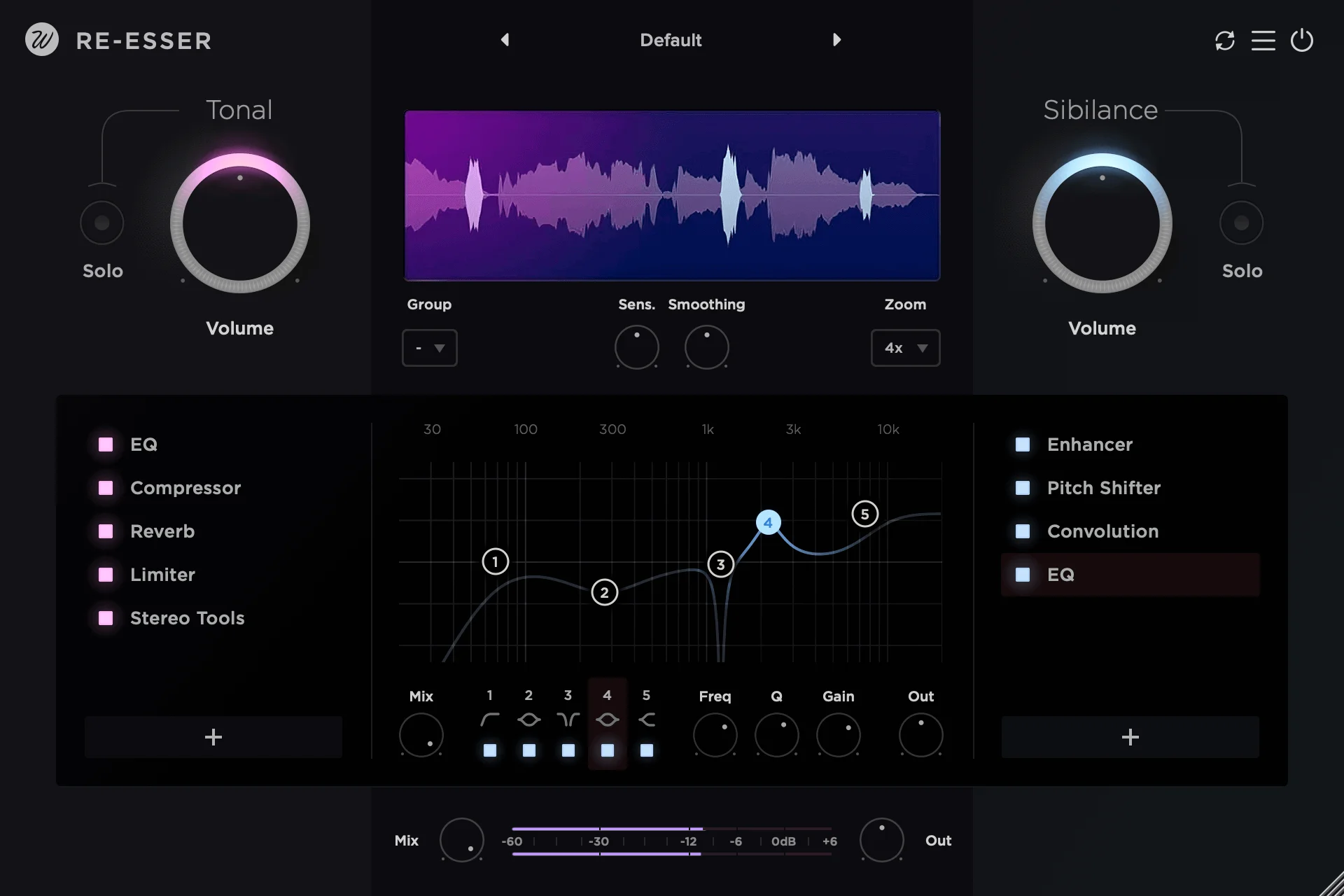Image resolution: width=1344 pixels, height=896 pixels.
Task: Open the hamburger menu icon
Action: click(x=1263, y=40)
